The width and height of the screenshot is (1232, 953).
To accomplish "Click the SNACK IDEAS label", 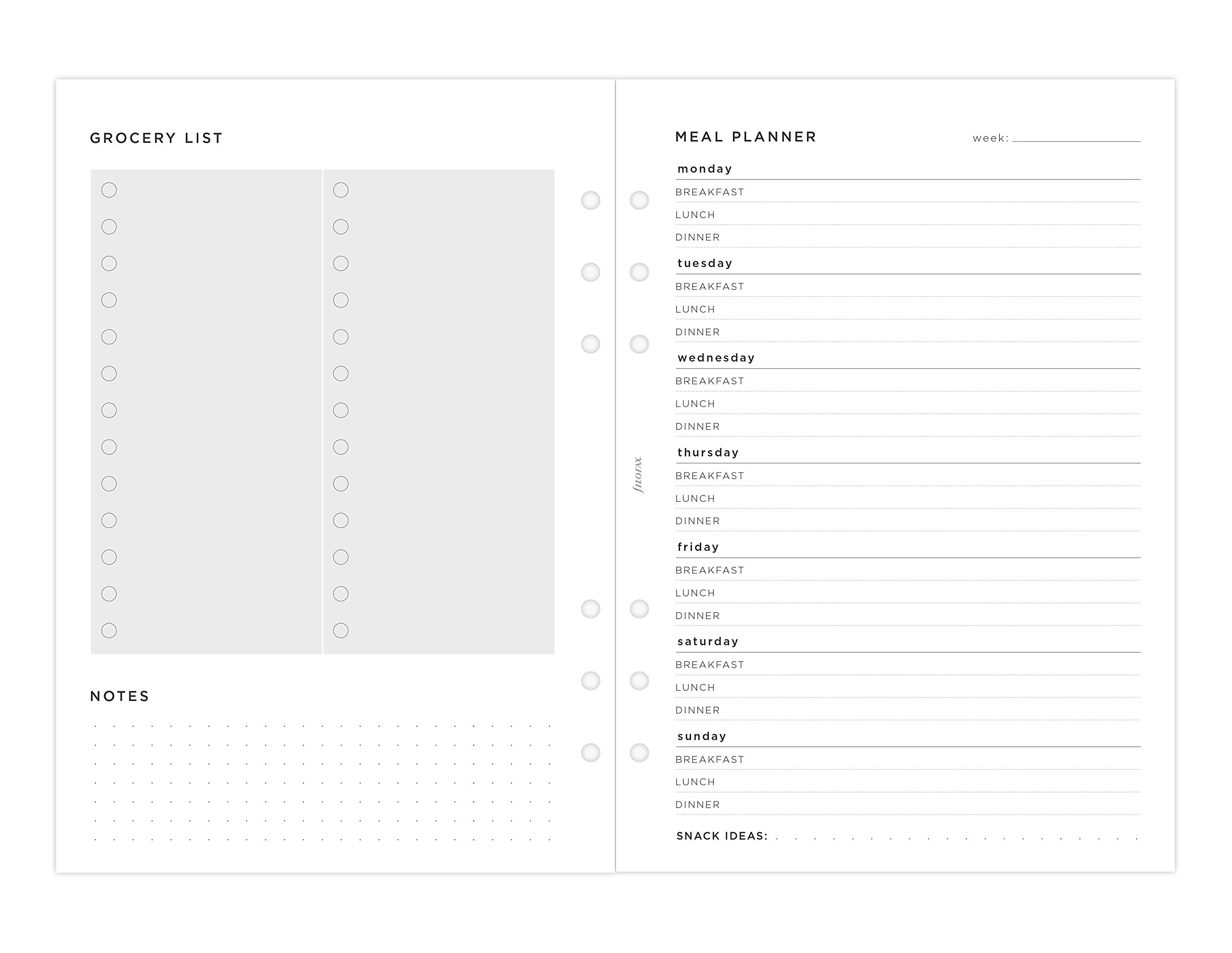I will (x=722, y=836).
